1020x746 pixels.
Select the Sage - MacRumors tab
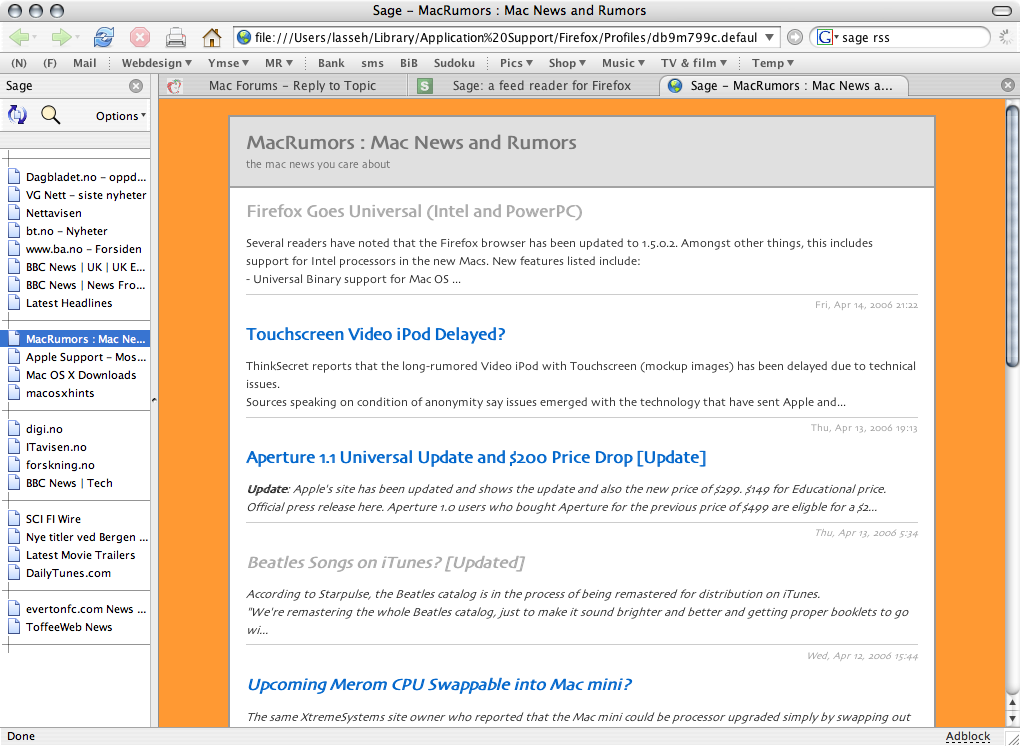coord(783,85)
